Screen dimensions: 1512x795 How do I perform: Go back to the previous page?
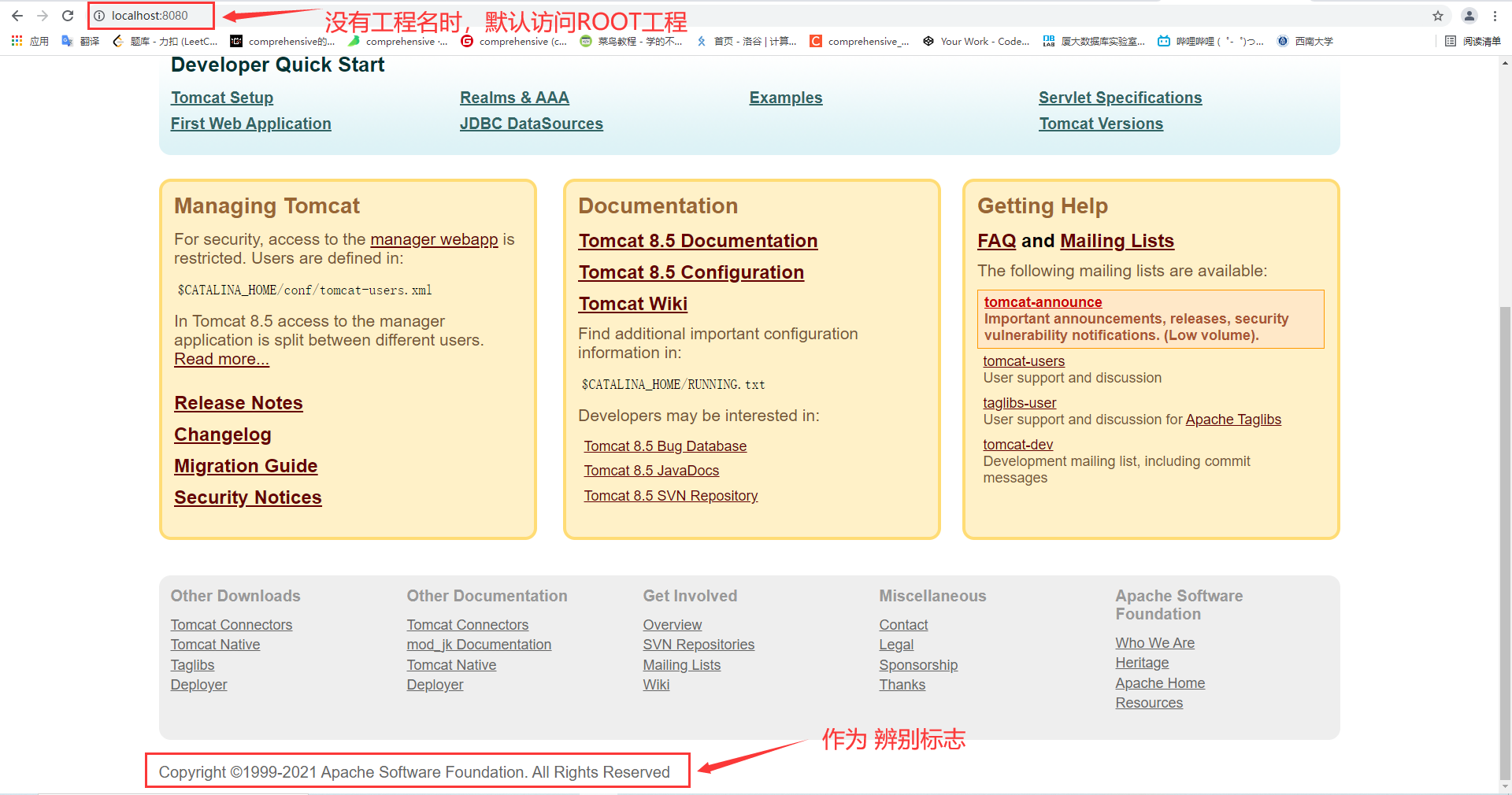17,16
